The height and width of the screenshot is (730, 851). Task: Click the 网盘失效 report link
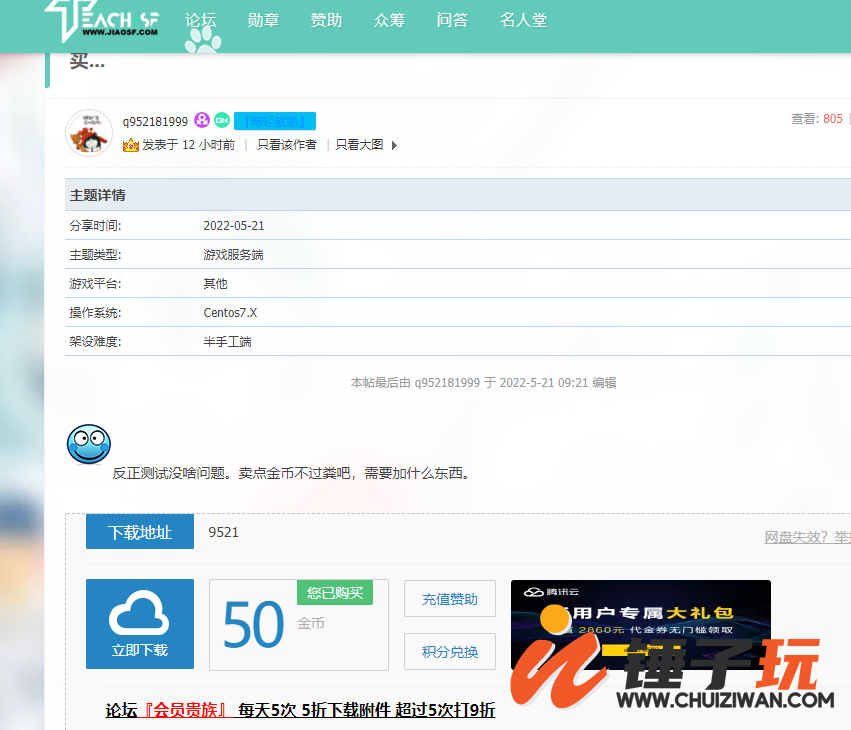pyautogui.click(x=808, y=537)
